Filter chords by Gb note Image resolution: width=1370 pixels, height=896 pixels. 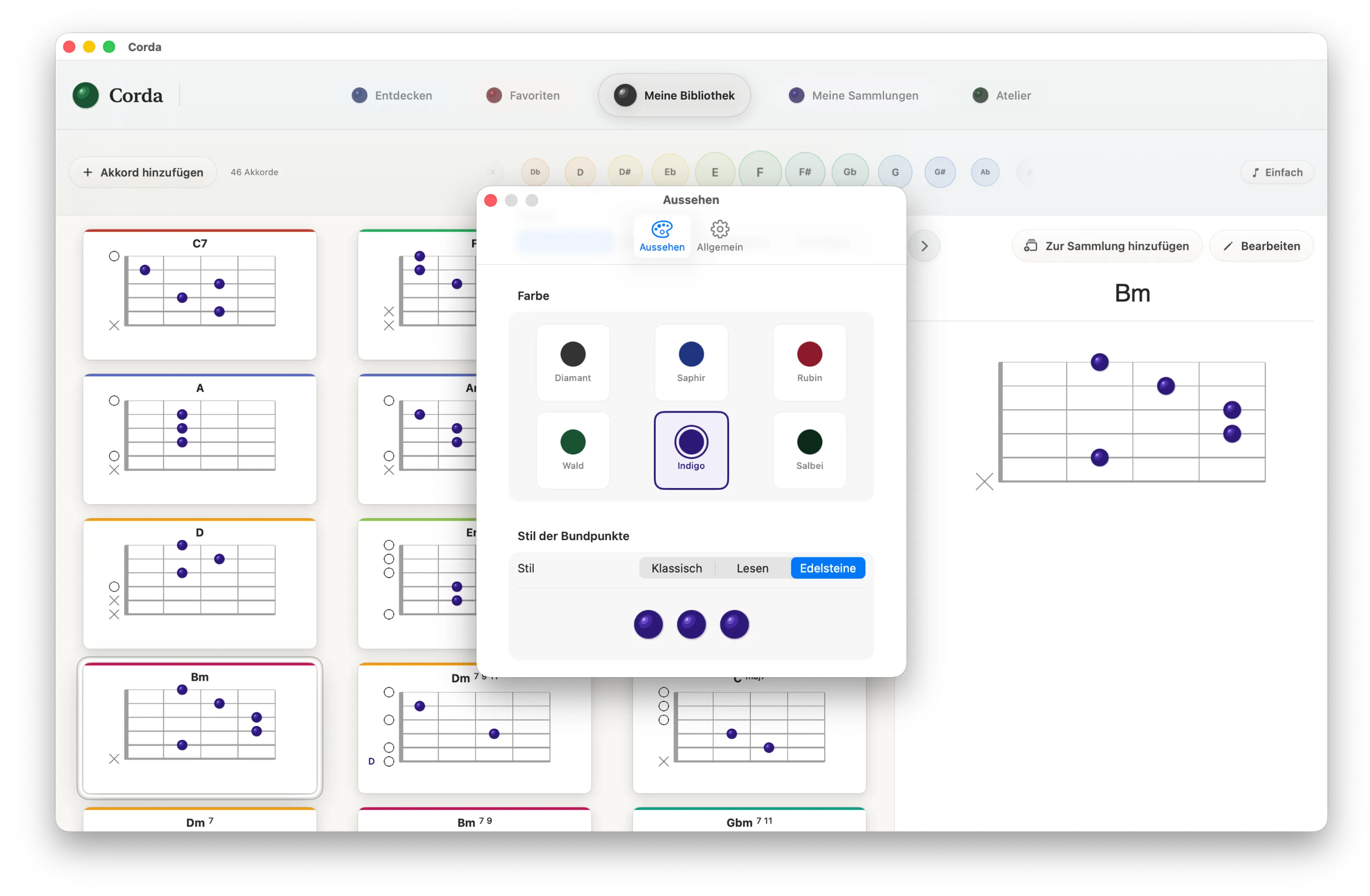coord(850,172)
